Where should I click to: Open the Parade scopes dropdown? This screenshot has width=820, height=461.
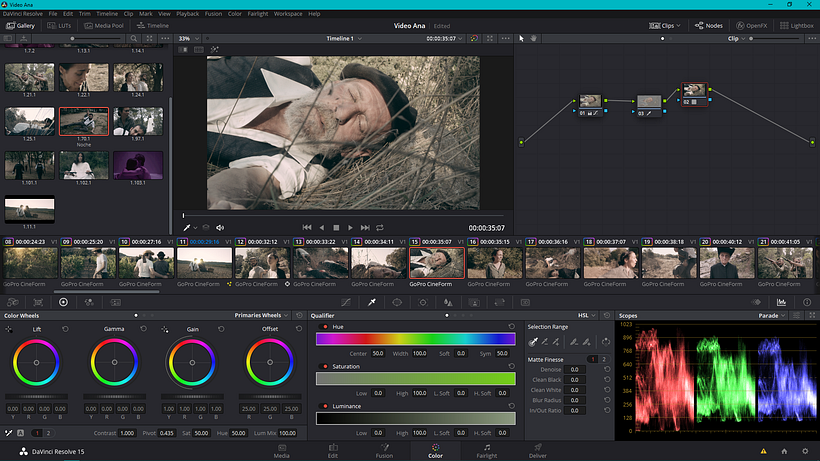pyautogui.click(x=772, y=316)
